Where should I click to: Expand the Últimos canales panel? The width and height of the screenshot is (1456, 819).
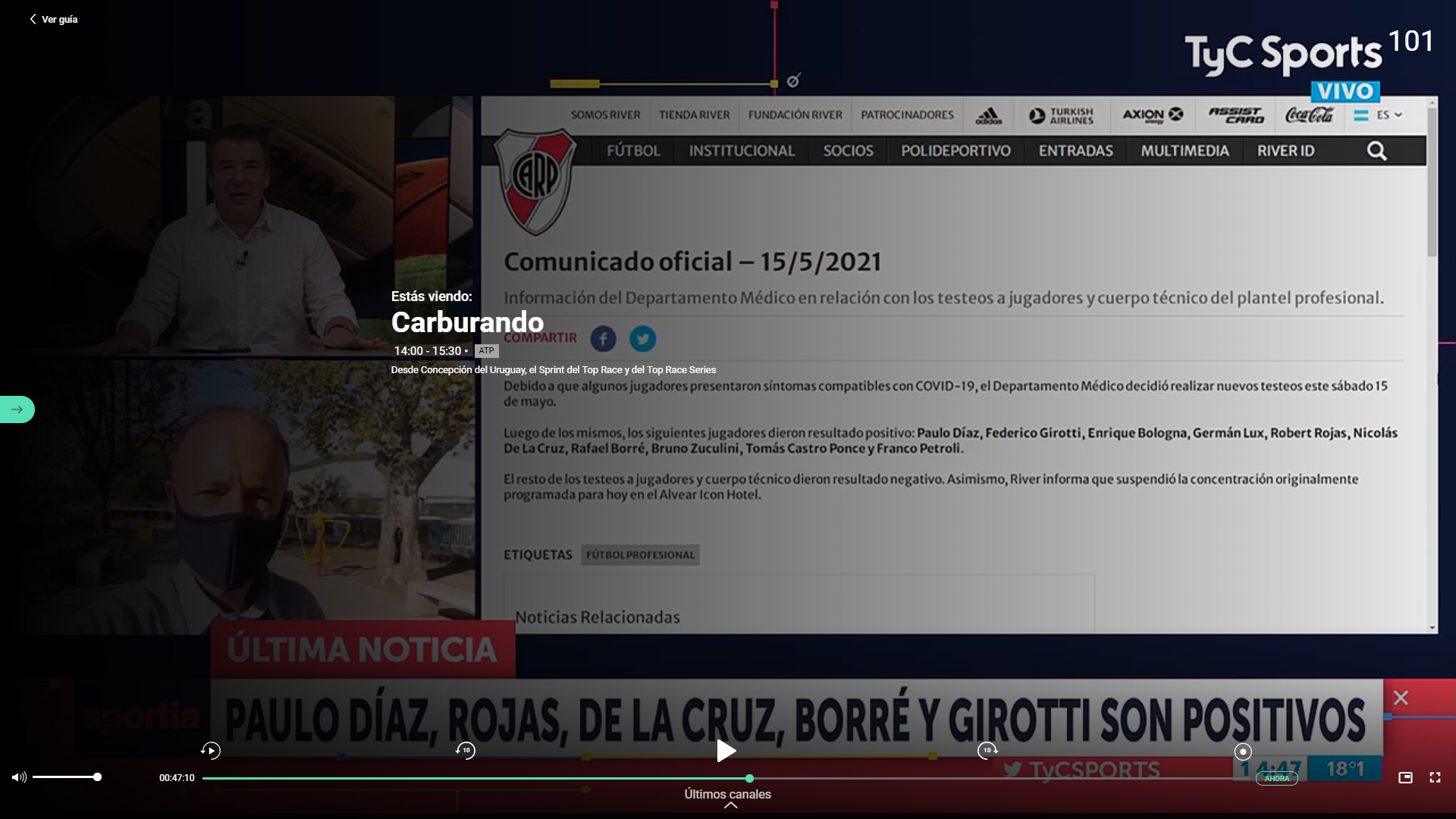coord(728,799)
